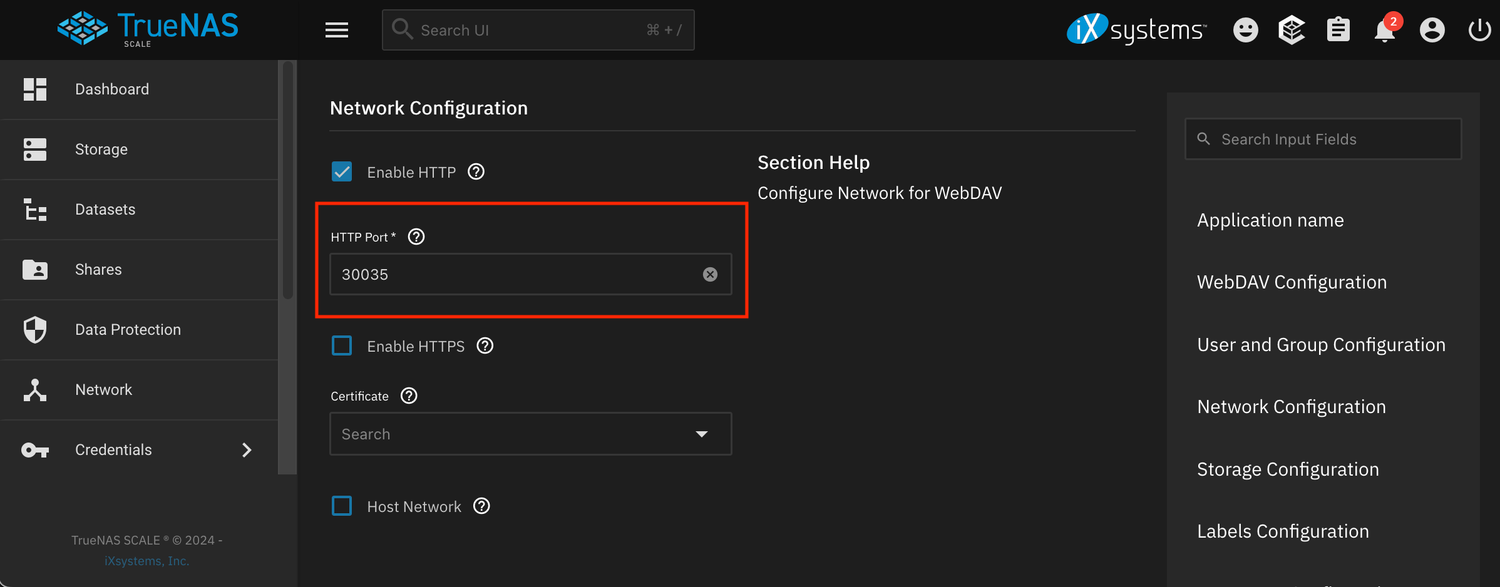Click the Network nodes icon

(35, 390)
